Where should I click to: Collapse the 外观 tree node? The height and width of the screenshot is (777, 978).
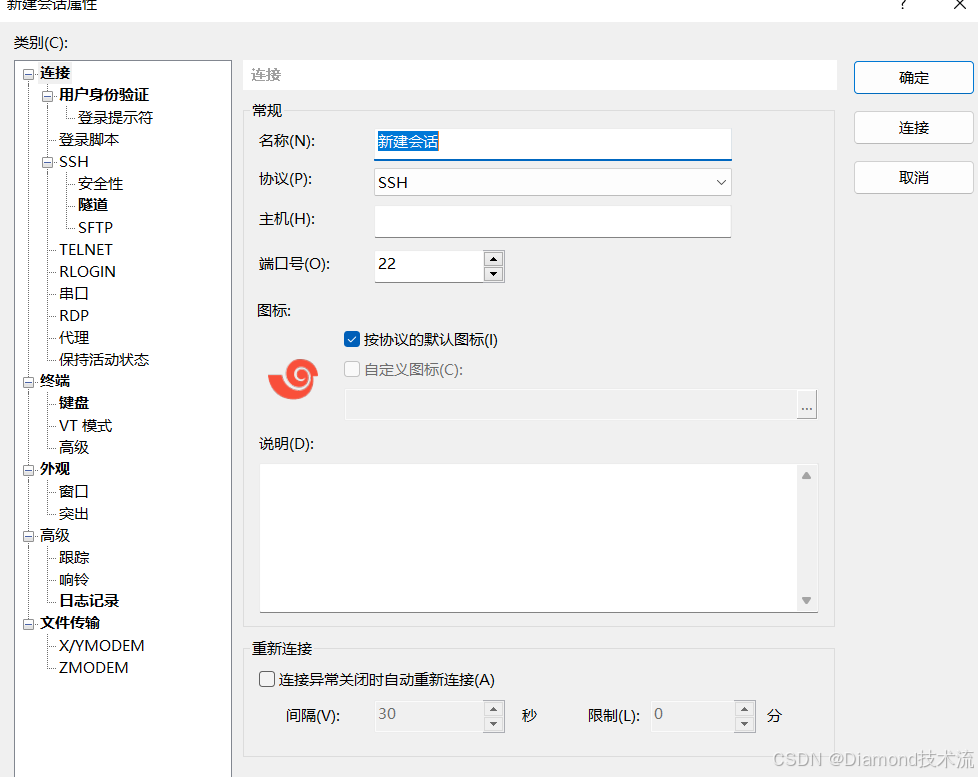(x=29, y=470)
